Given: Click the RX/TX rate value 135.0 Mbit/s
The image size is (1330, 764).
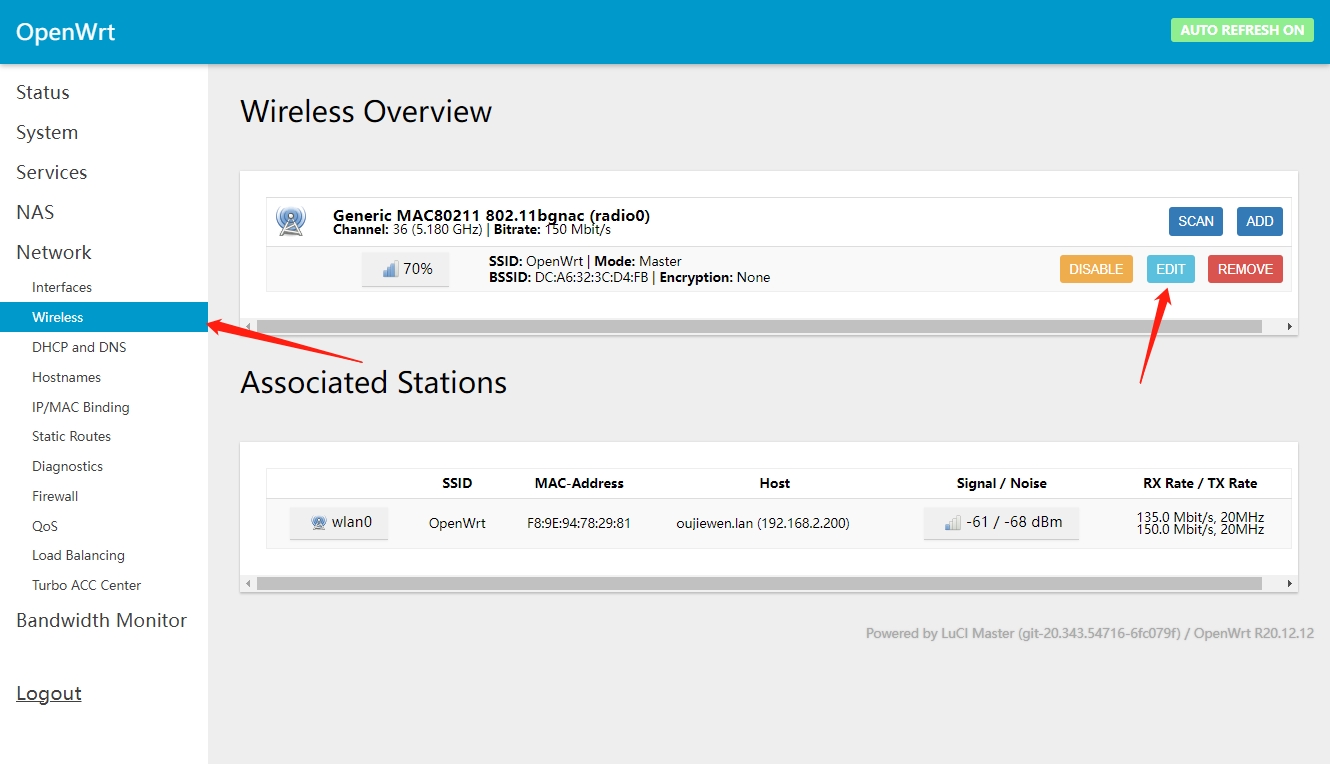Looking at the screenshot, I should click(x=1200, y=517).
